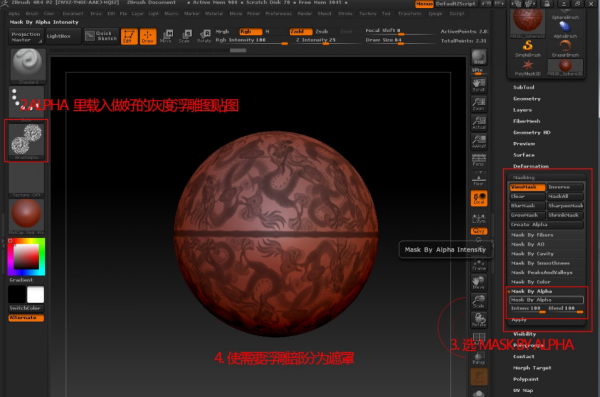Enable the Zadd sculpt mode
Screen dimensions: 600x397
click(301, 31)
